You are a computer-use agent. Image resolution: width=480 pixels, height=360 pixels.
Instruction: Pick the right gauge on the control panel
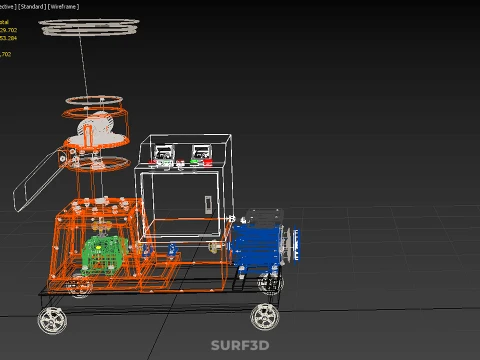coord(201,152)
